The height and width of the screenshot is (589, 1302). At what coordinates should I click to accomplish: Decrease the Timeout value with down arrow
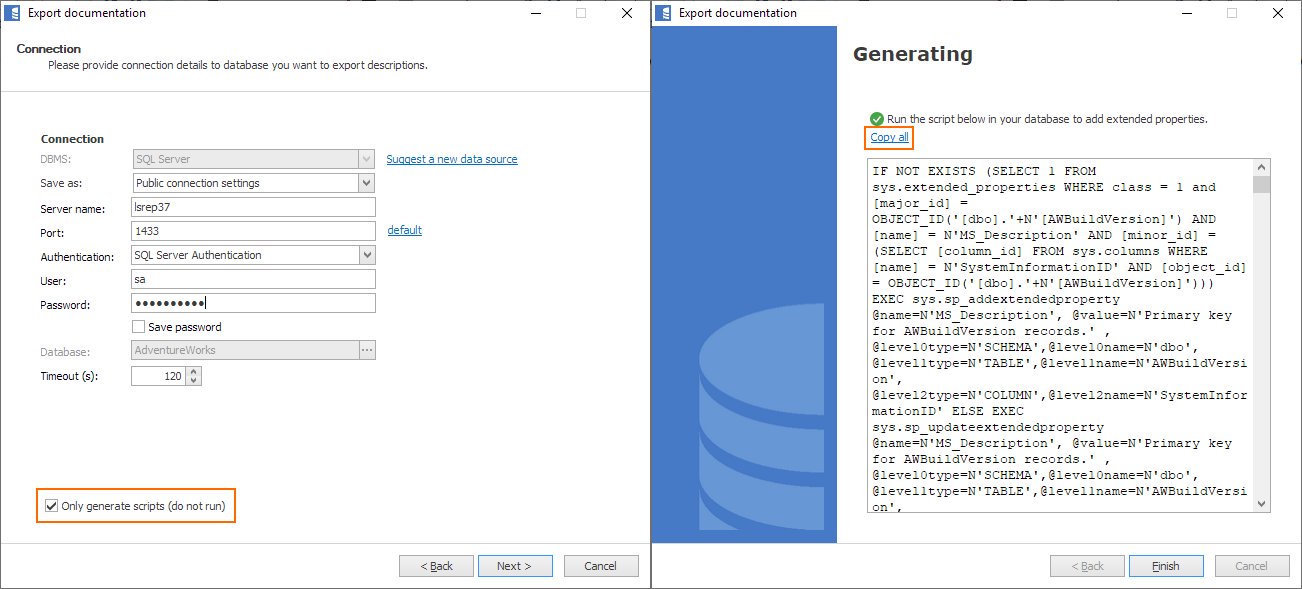coord(194,381)
